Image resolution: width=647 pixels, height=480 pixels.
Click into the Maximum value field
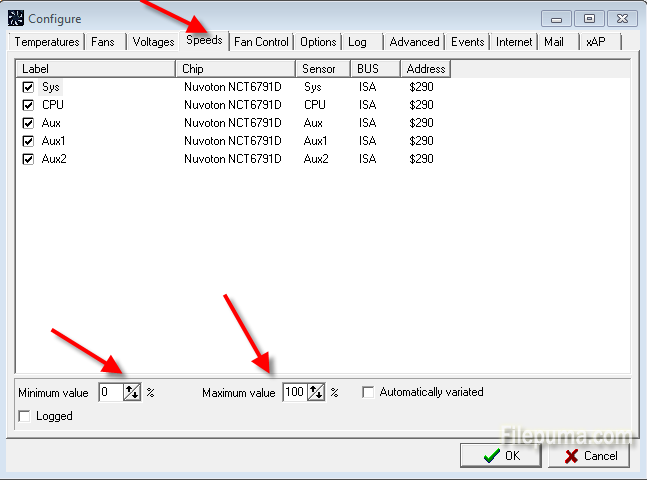295,392
